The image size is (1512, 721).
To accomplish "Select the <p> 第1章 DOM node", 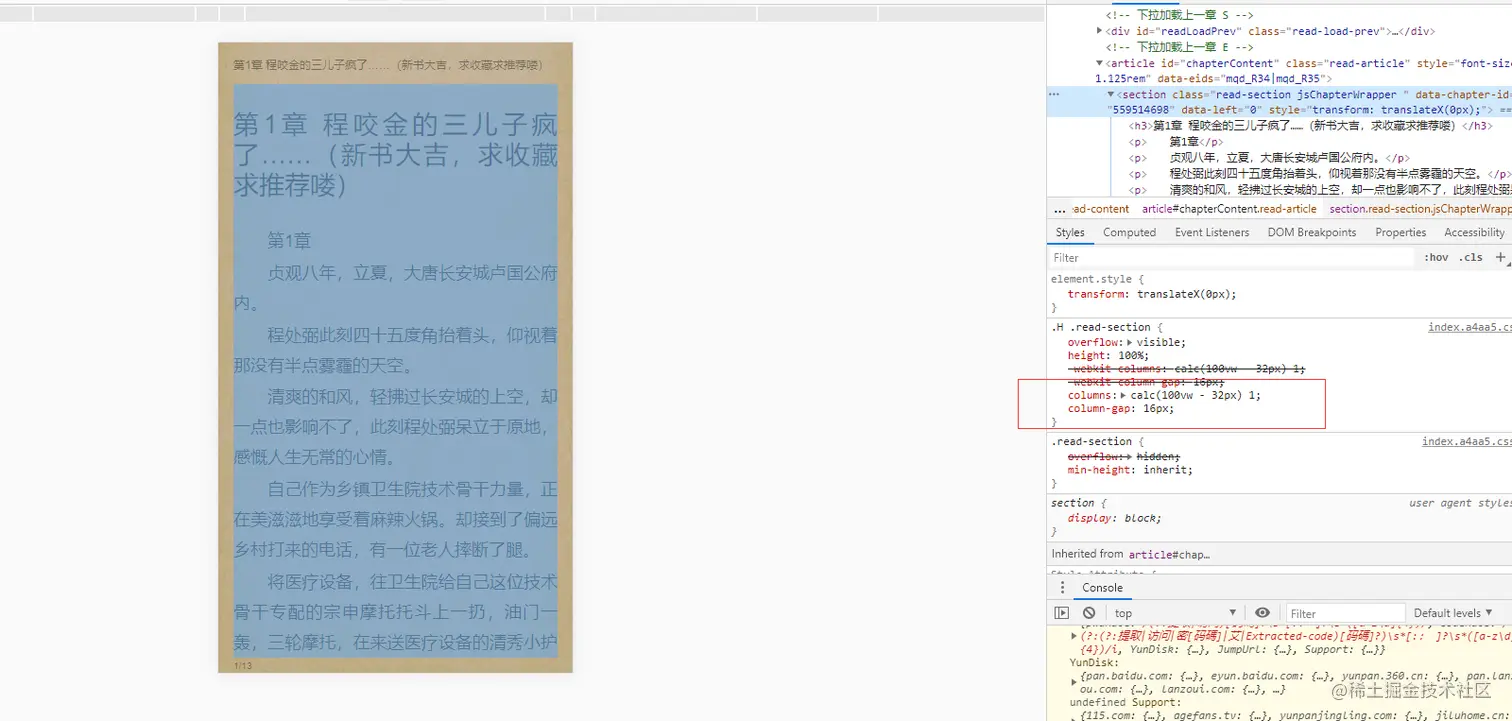I will (x=1176, y=142).
